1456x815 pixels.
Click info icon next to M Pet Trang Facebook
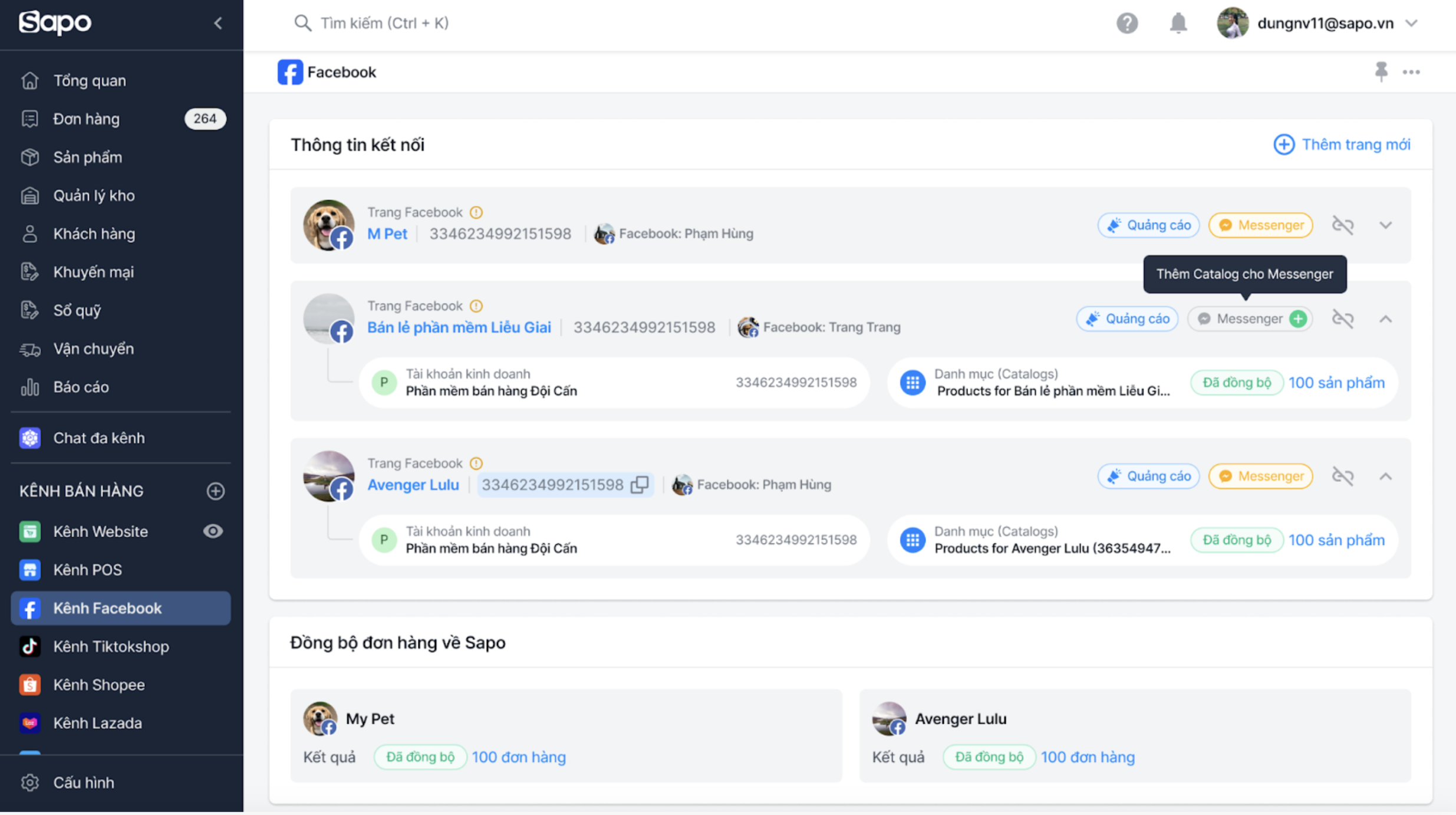coord(476,212)
